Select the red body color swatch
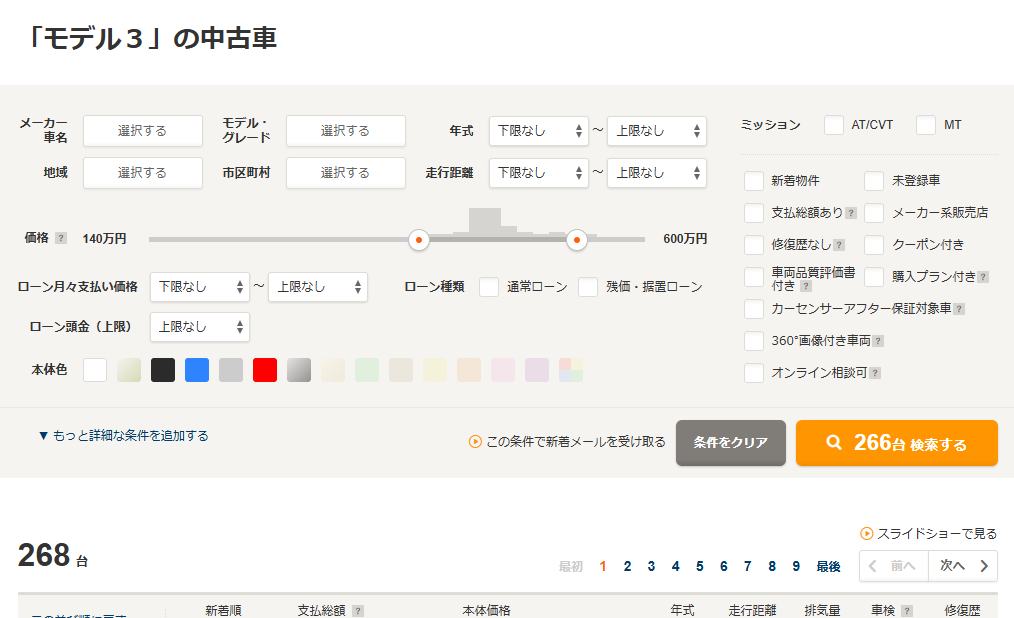 265,370
